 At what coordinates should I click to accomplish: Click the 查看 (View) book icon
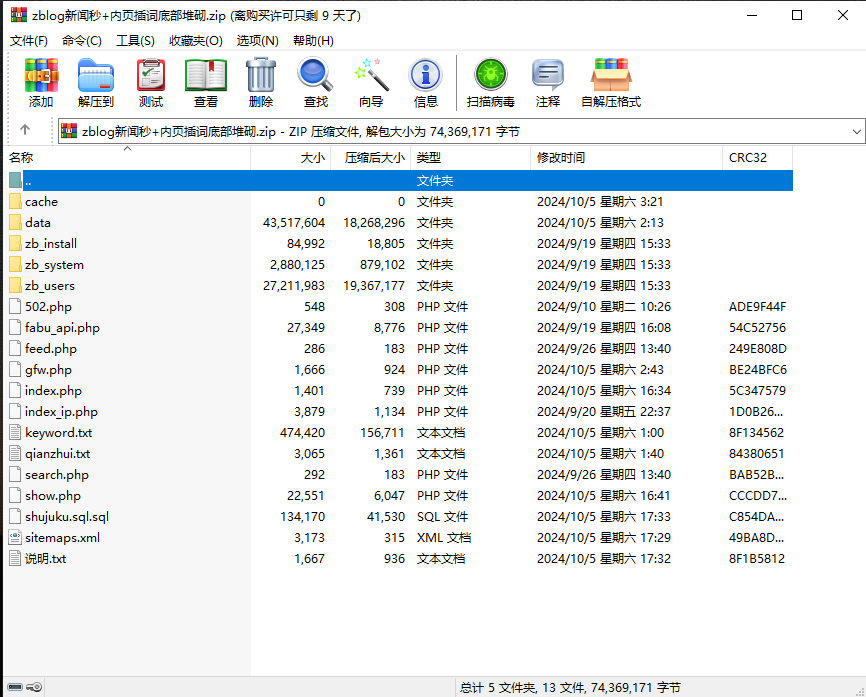205,75
